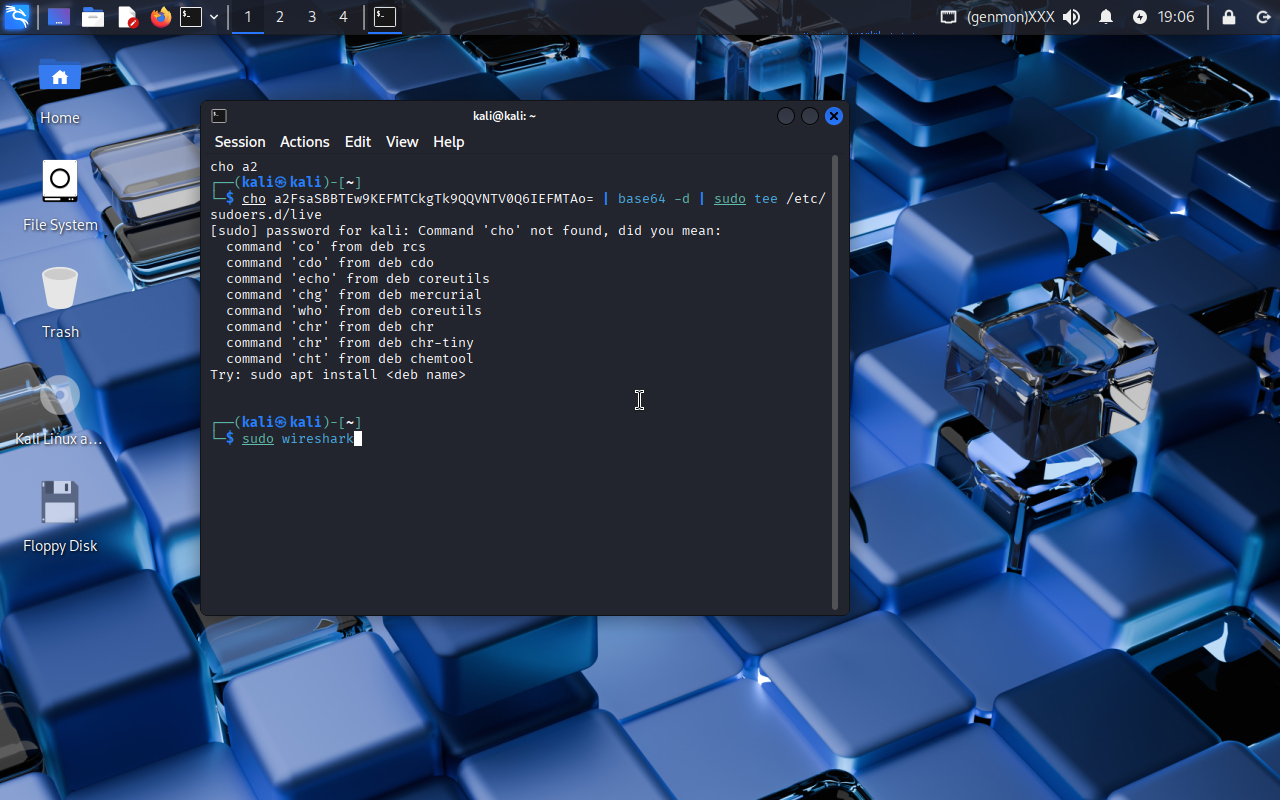Launch the text editor from the panel

(x=127, y=17)
